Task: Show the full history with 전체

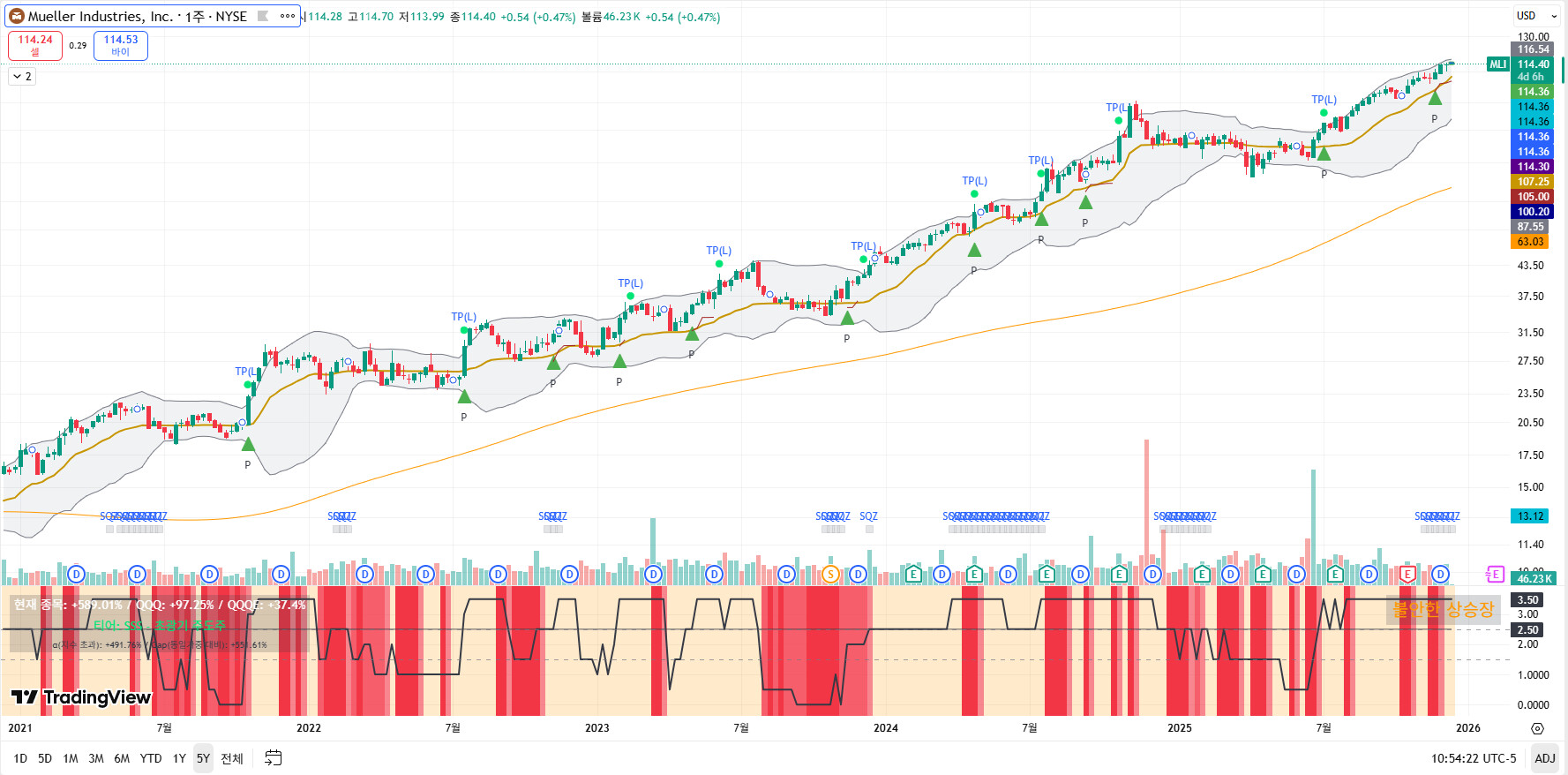Action: [232, 758]
